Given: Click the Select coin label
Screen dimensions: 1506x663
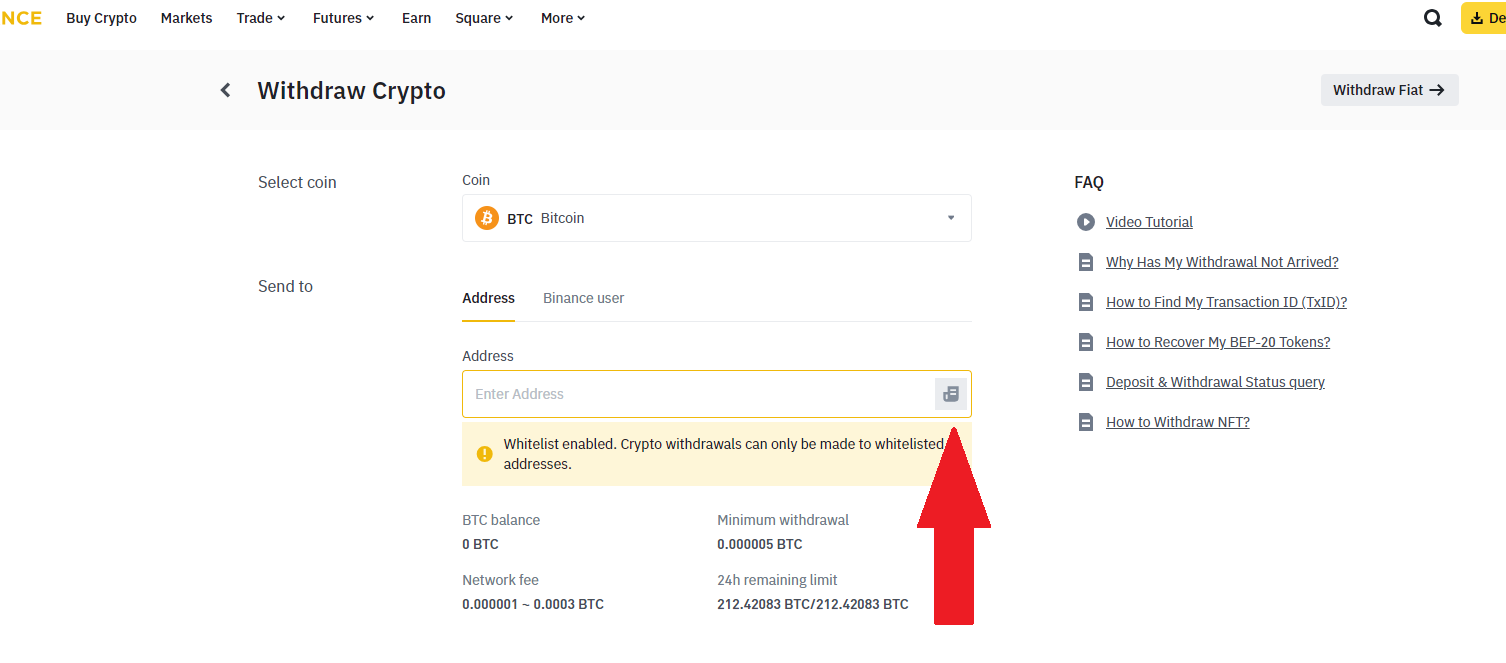Looking at the screenshot, I should 297,182.
